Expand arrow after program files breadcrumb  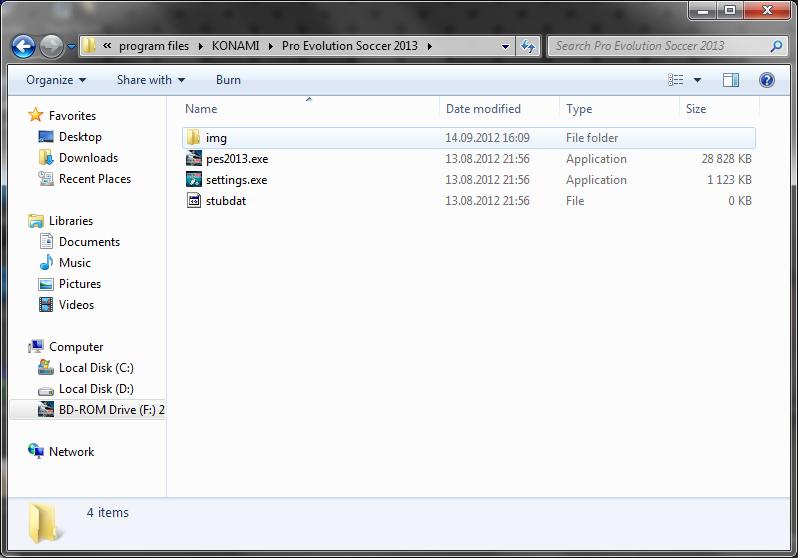201,46
